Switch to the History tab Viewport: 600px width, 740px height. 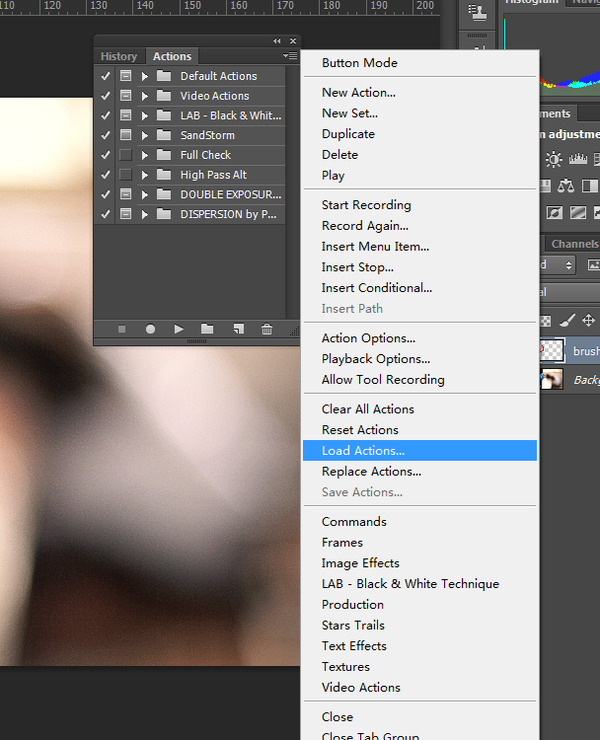point(118,56)
